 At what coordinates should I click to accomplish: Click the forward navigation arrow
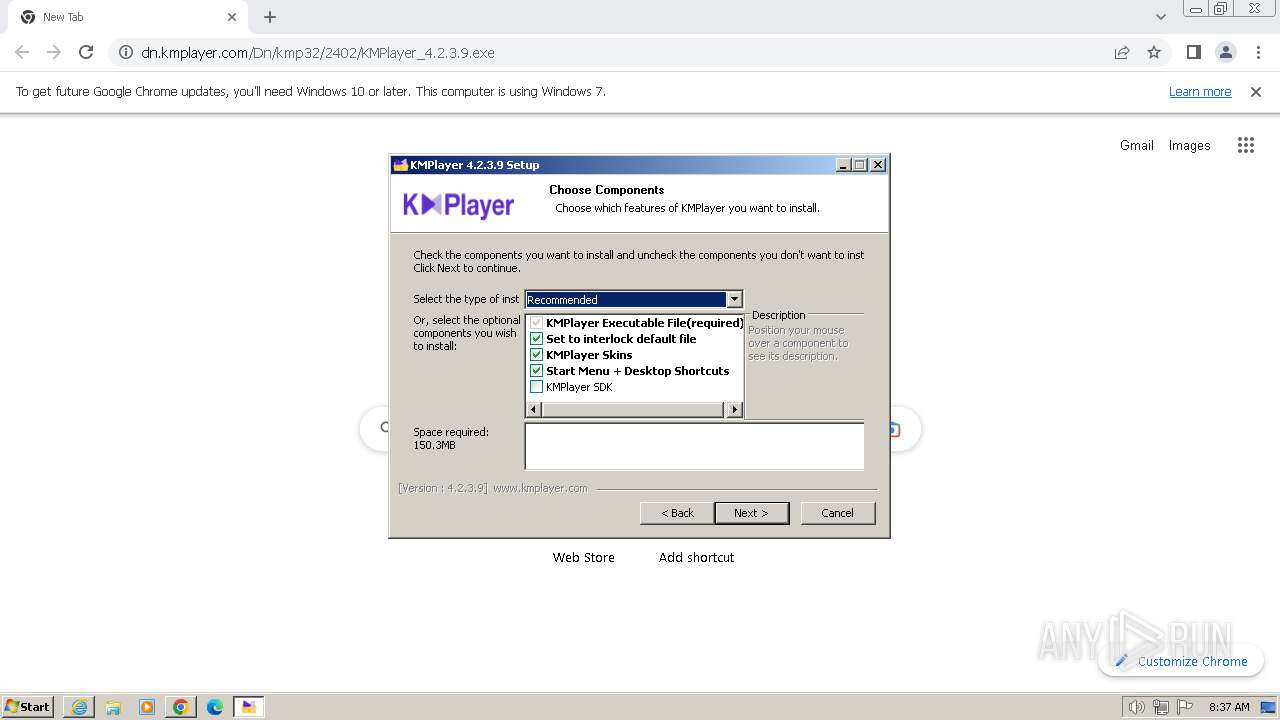pos(54,52)
